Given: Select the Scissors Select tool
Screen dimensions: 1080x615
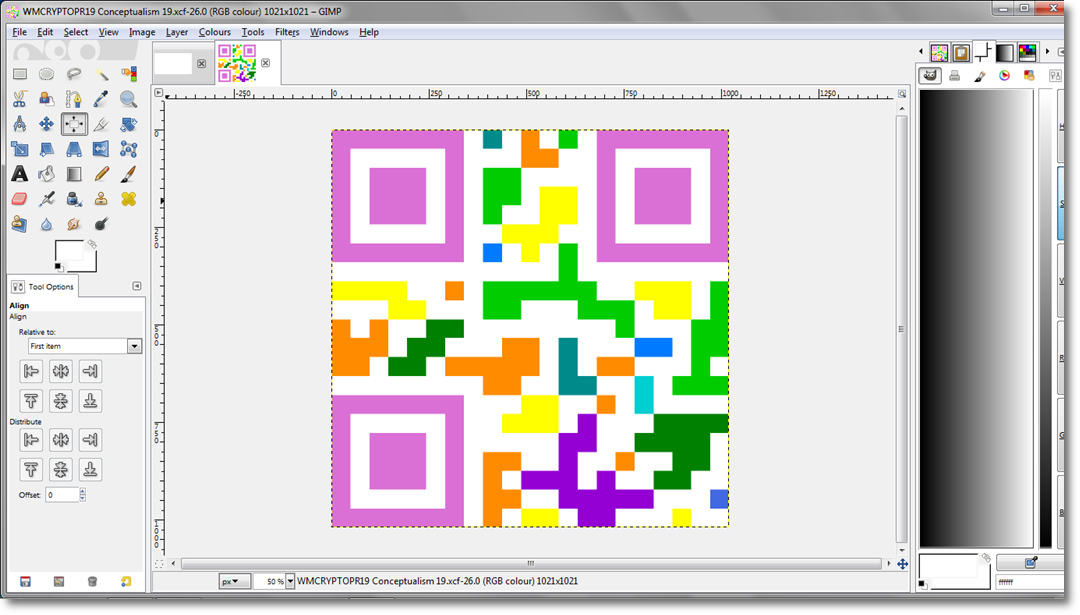Looking at the screenshot, I should point(20,99).
